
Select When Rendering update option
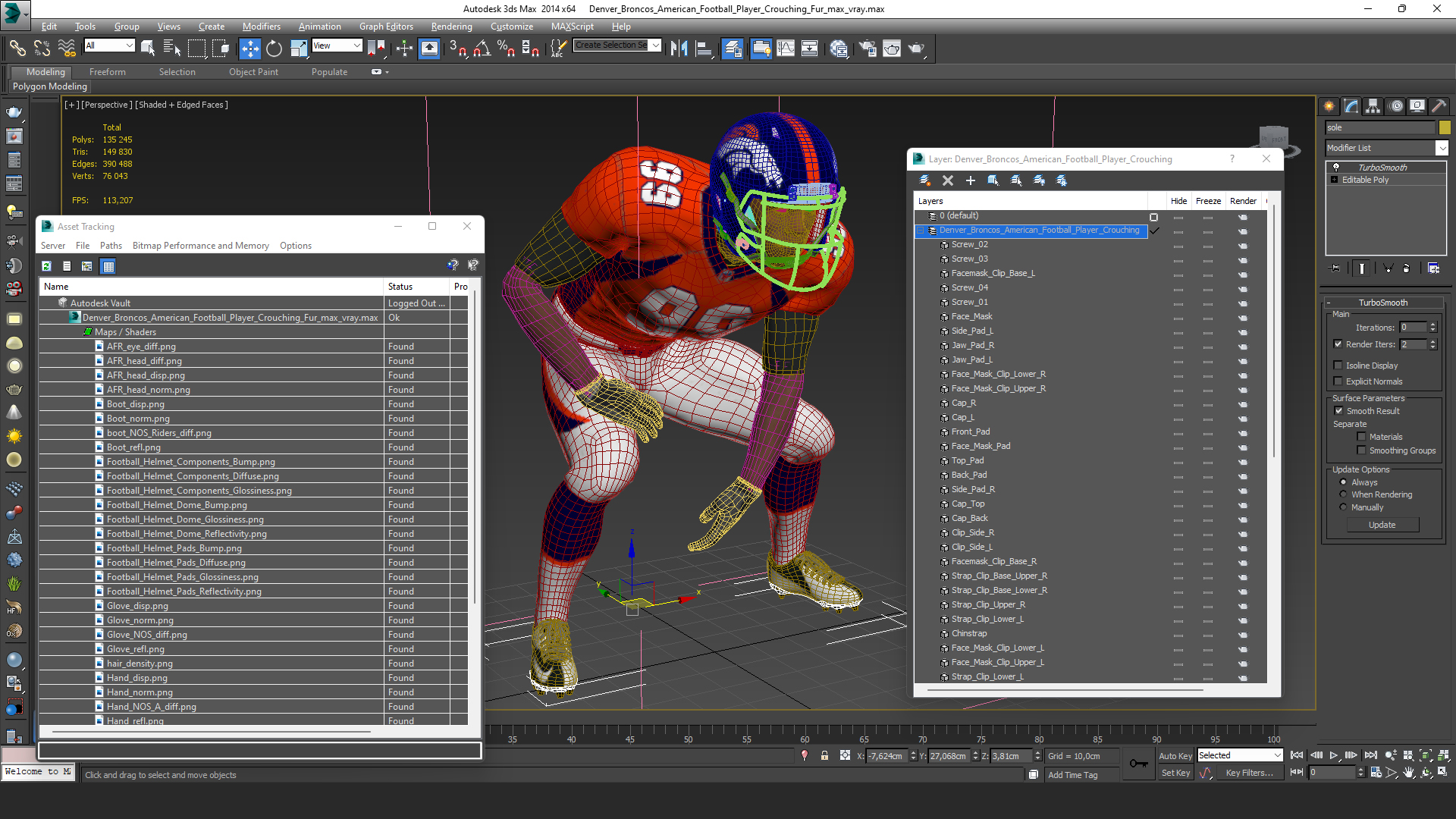(1343, 494)
